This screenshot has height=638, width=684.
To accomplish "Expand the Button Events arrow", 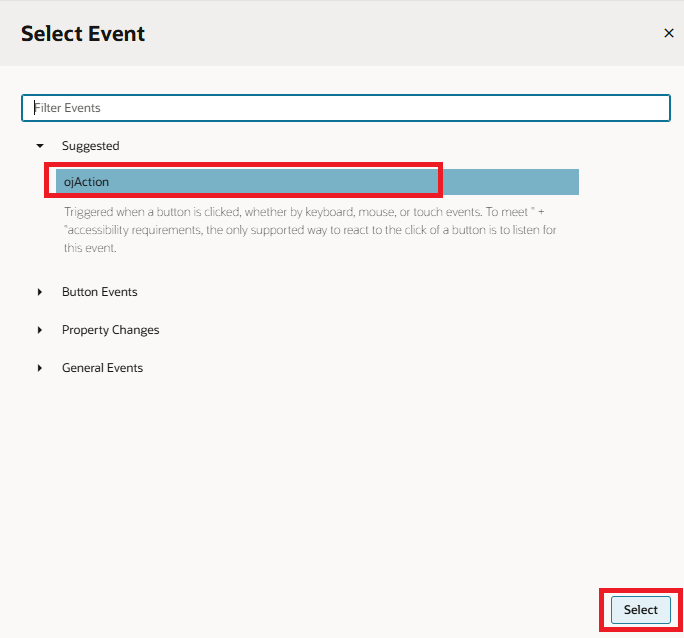I will [x=40, y=292].
